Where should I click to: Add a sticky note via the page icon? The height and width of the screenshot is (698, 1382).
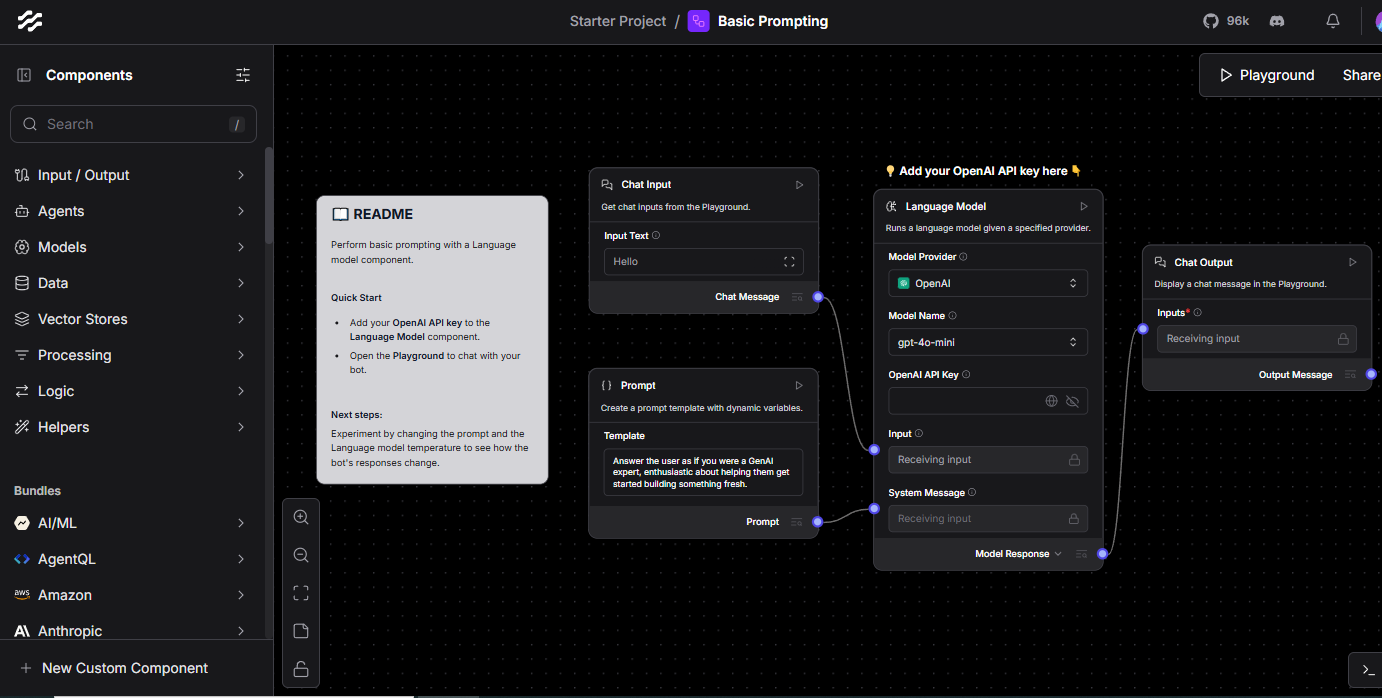click(x=301, y=631)
